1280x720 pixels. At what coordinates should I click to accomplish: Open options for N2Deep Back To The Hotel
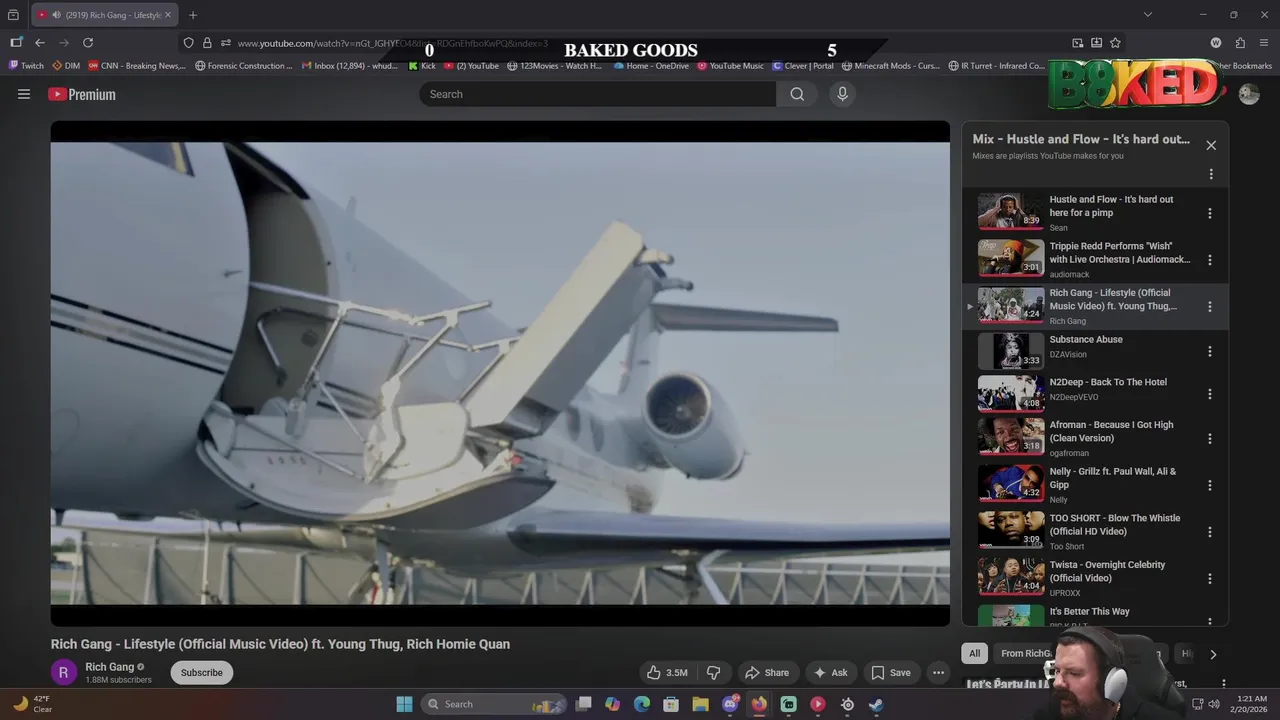click(1210, 394)
